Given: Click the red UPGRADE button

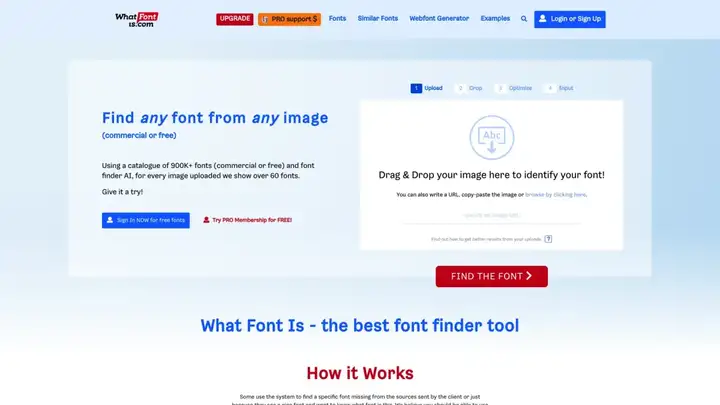Looking at the screenshot, I should click(x=235, y=19).
